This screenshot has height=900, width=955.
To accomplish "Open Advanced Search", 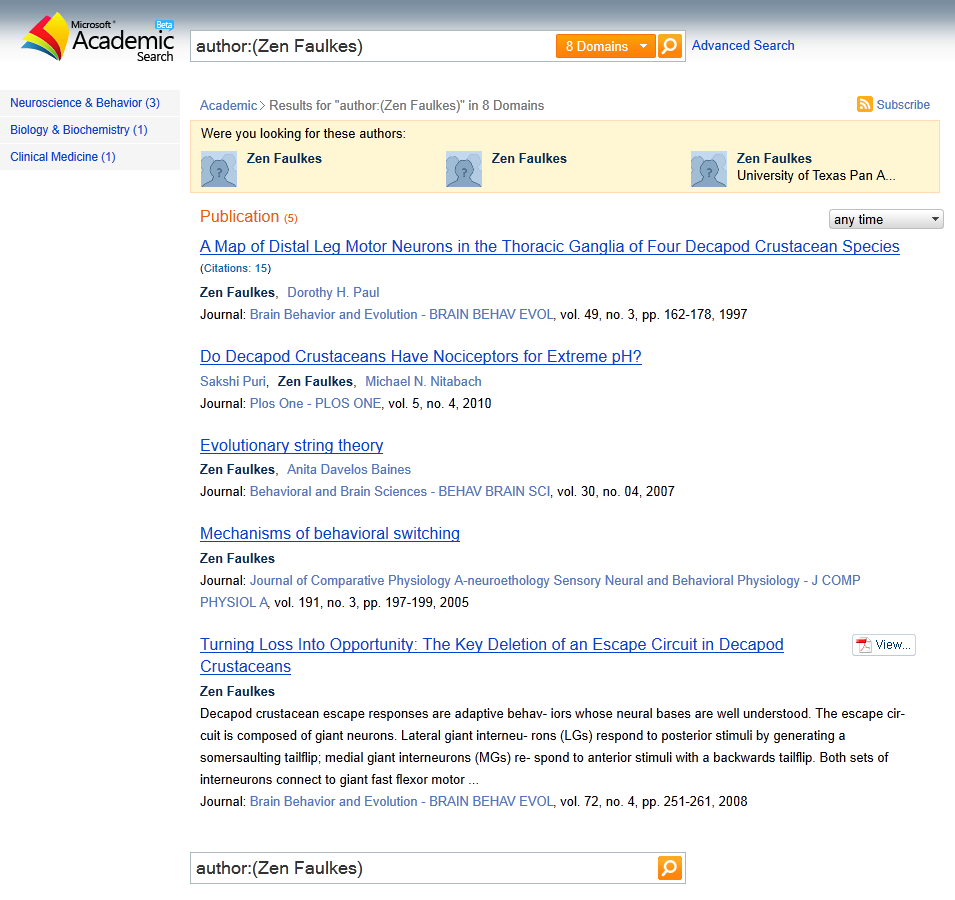I will tap(743, 45).
